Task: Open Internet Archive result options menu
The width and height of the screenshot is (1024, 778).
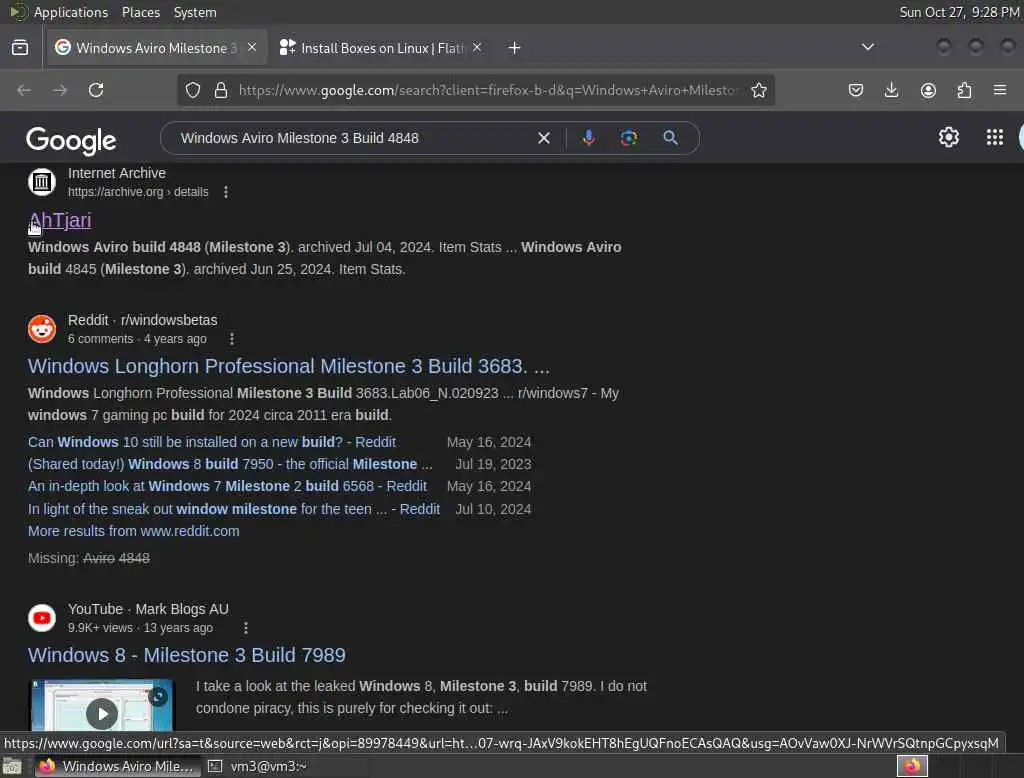Action: coord(226,192)
